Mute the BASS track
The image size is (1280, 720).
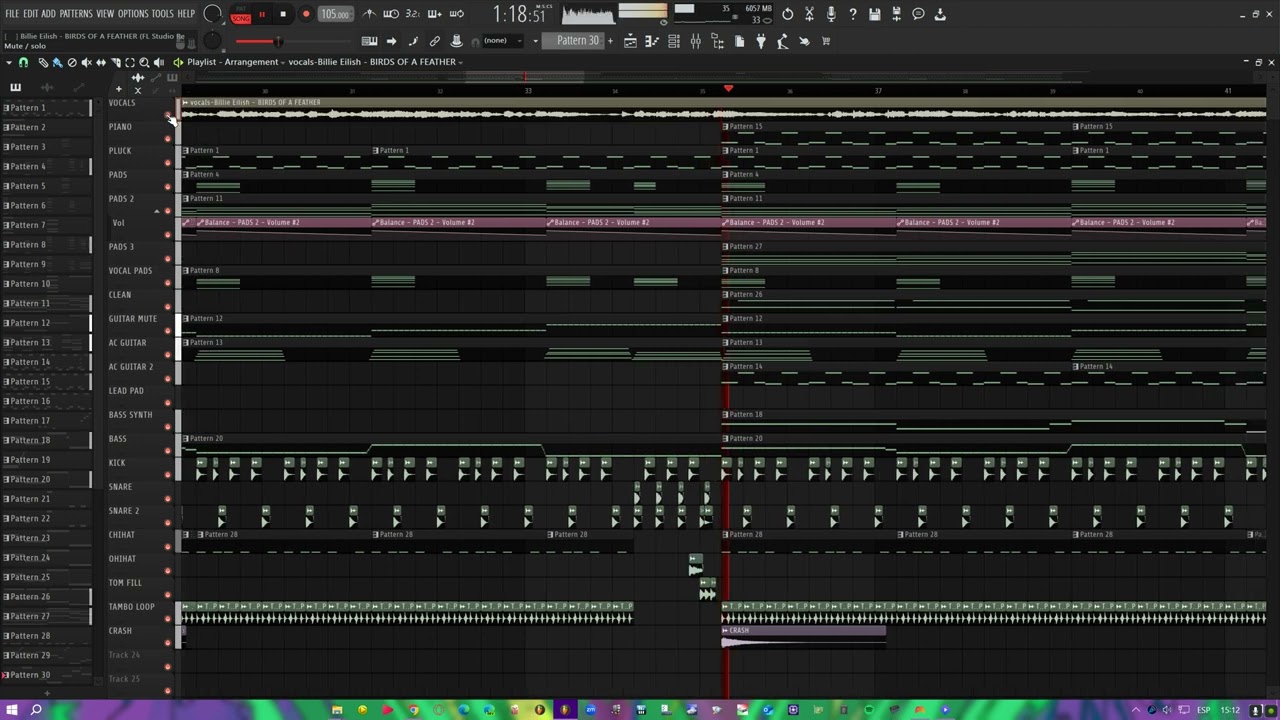167,450
